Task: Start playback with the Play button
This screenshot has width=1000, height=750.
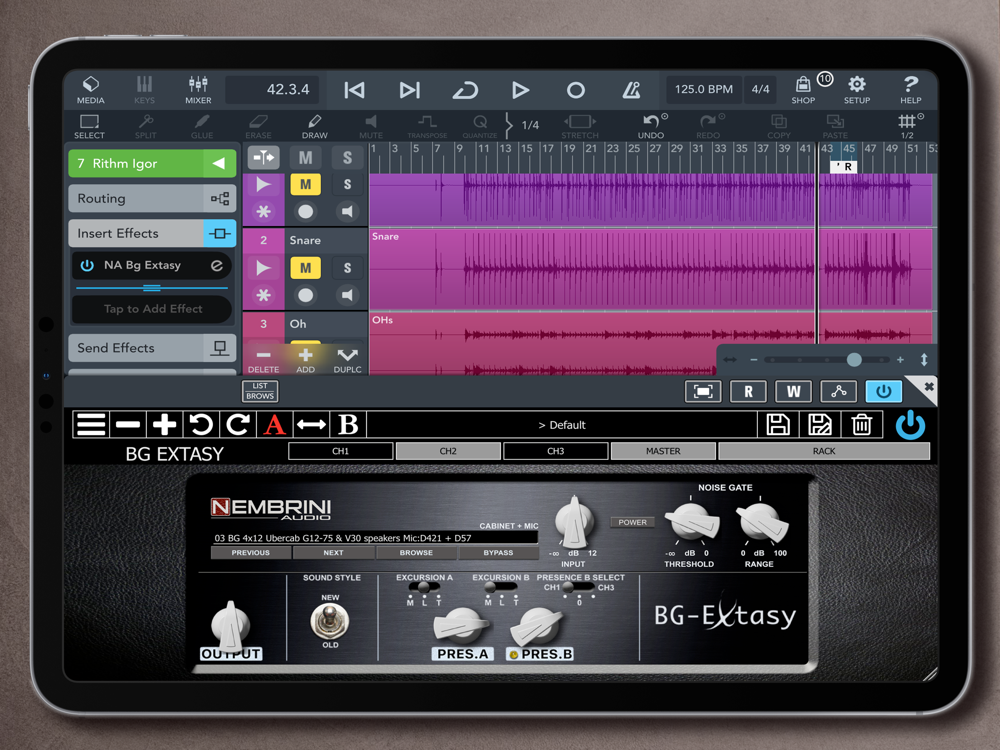Action: point(520,90)
